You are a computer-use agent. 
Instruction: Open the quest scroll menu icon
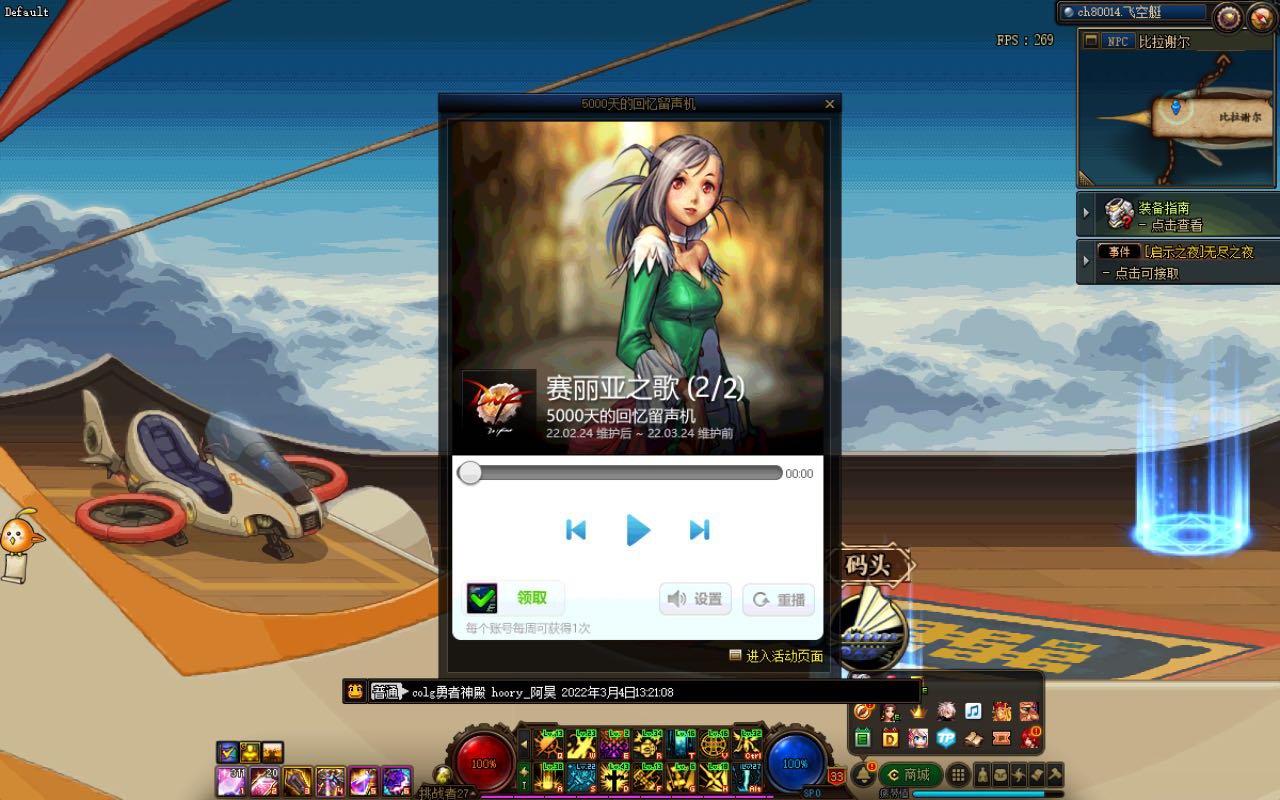(1036, 775)
